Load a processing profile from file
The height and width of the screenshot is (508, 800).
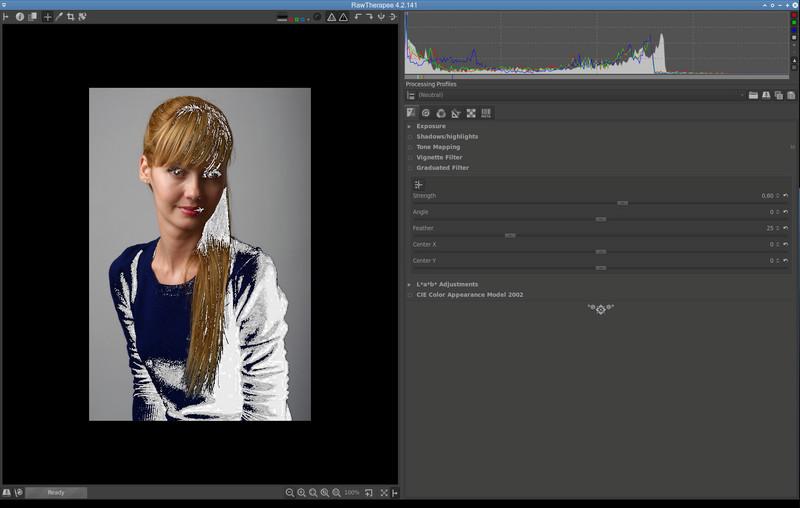[x=753, y=95]
